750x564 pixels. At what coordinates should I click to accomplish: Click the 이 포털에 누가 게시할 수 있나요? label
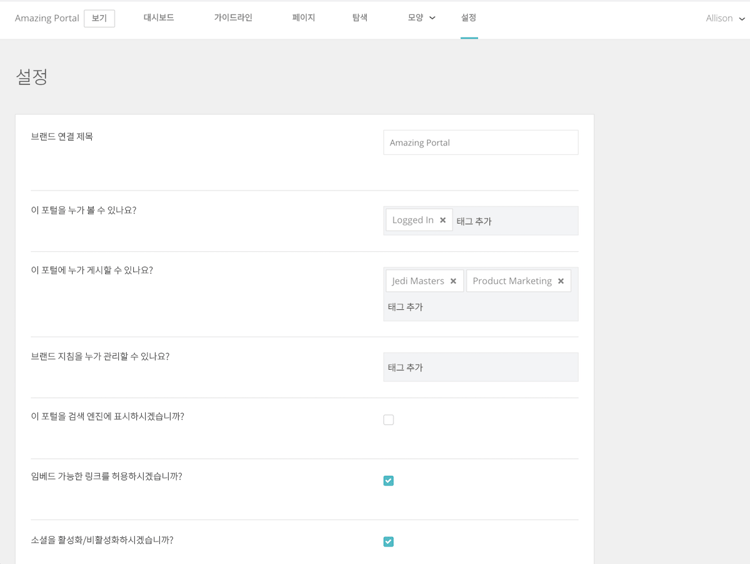tap(92, 270)
